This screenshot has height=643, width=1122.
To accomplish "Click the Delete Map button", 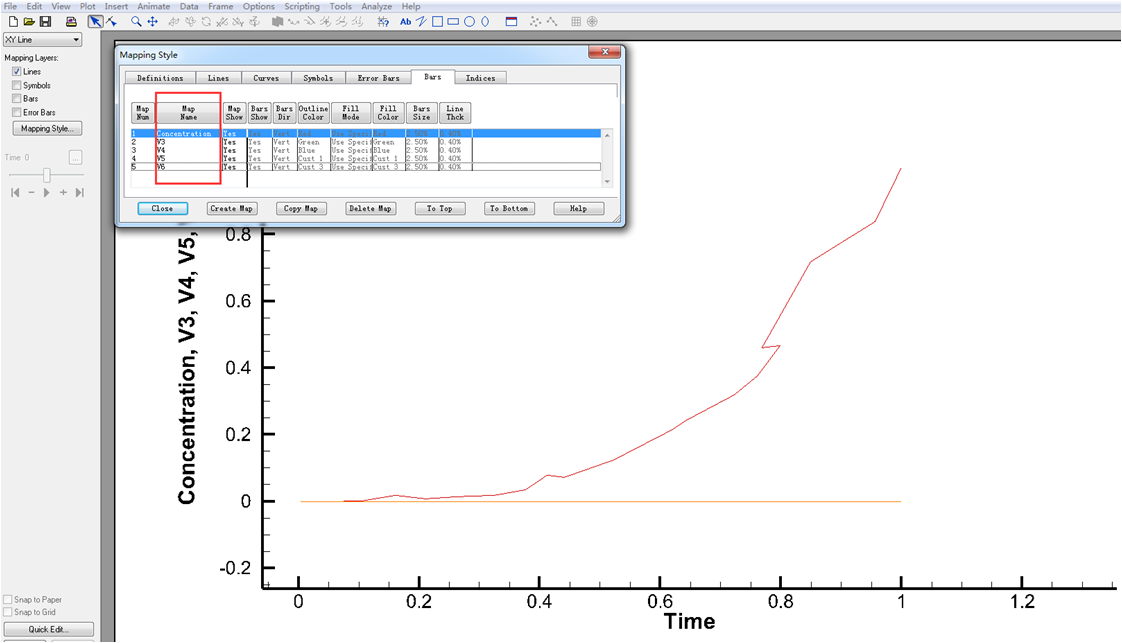I will tap(370, 209).
